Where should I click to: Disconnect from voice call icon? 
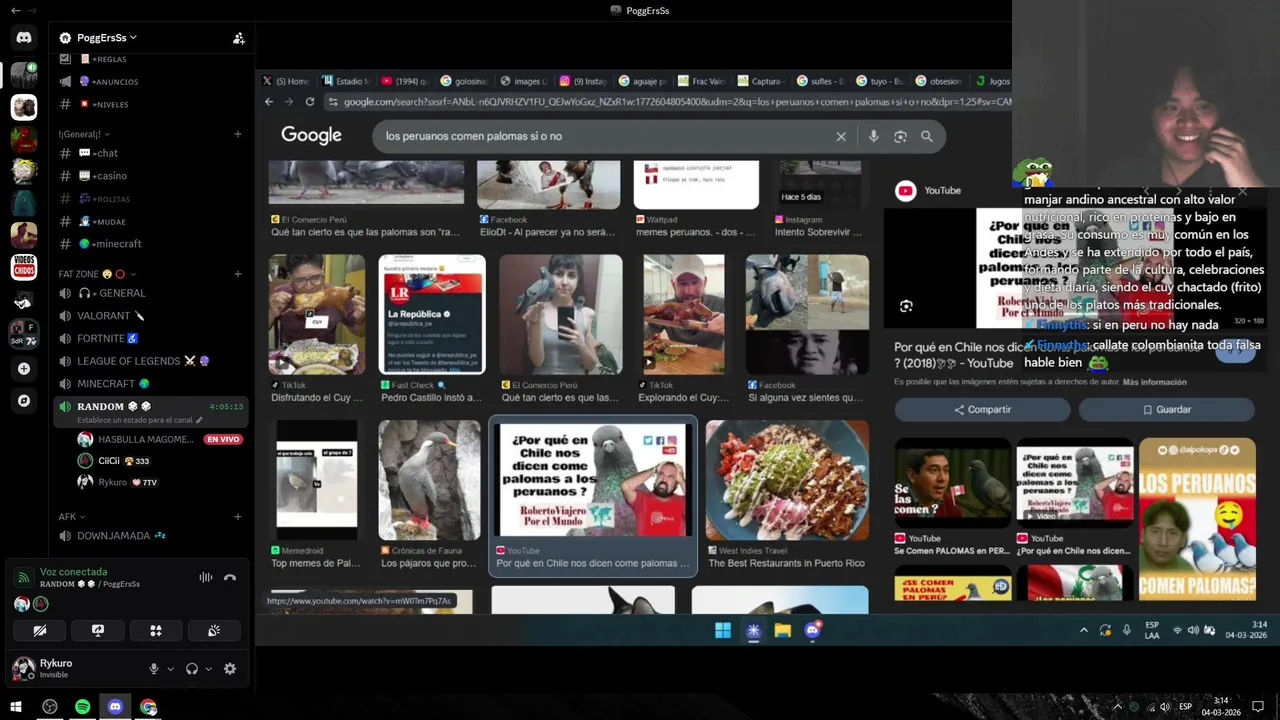(x=230, y=577)
